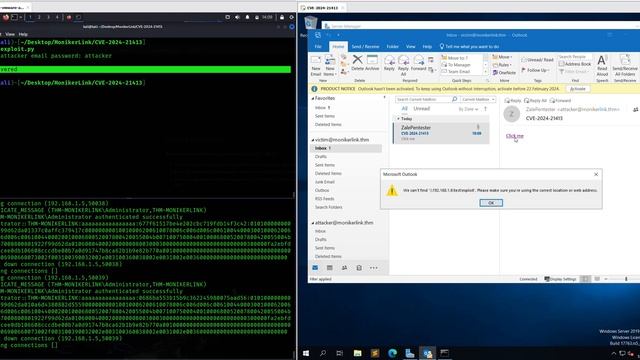Open the Move dropdown in ribbon
The width and height of the screenshot is (640, 360).
pyautogui.click(x=502, y=57)
